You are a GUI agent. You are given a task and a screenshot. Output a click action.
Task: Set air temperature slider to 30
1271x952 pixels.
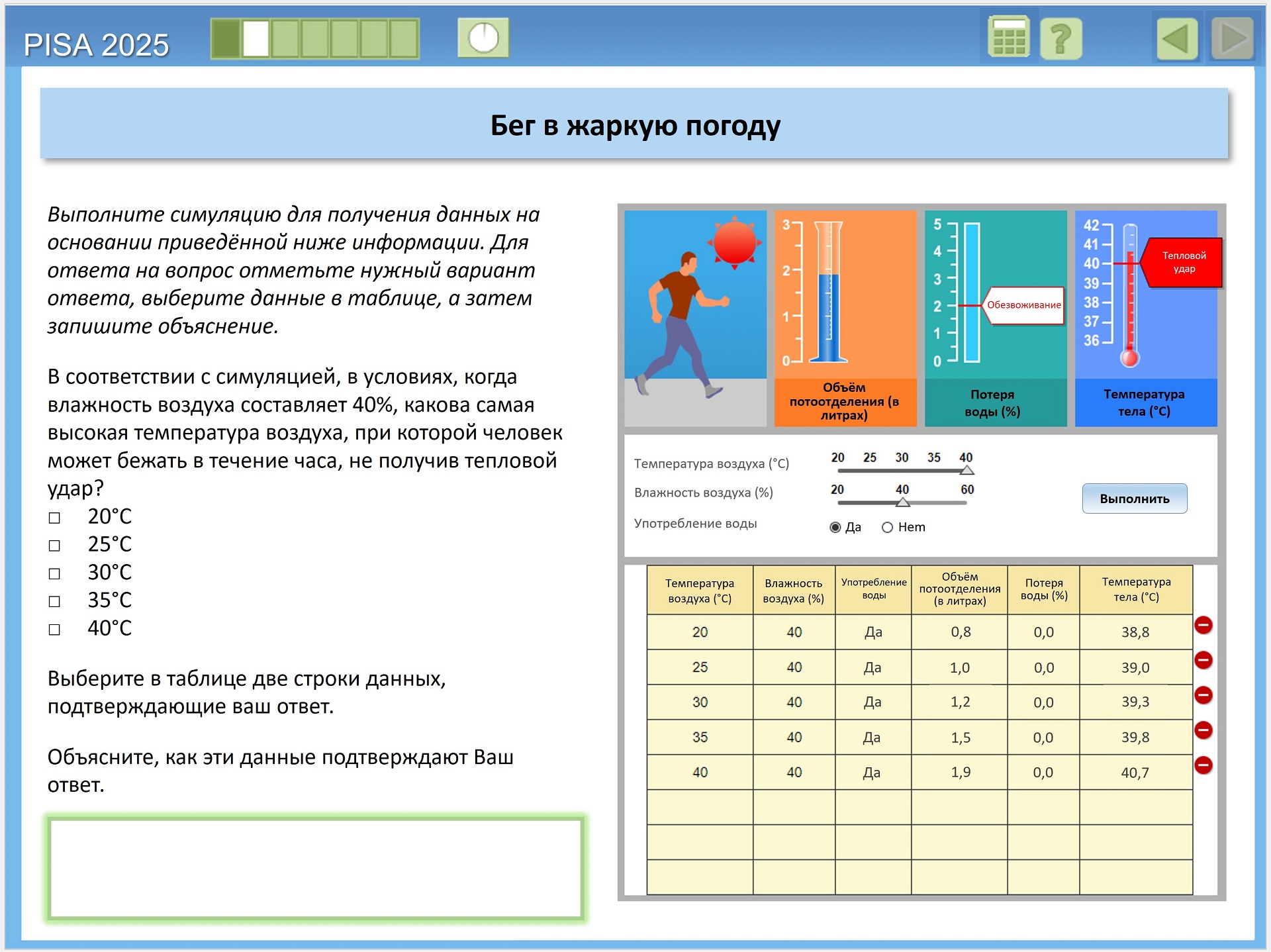(902, 471)
